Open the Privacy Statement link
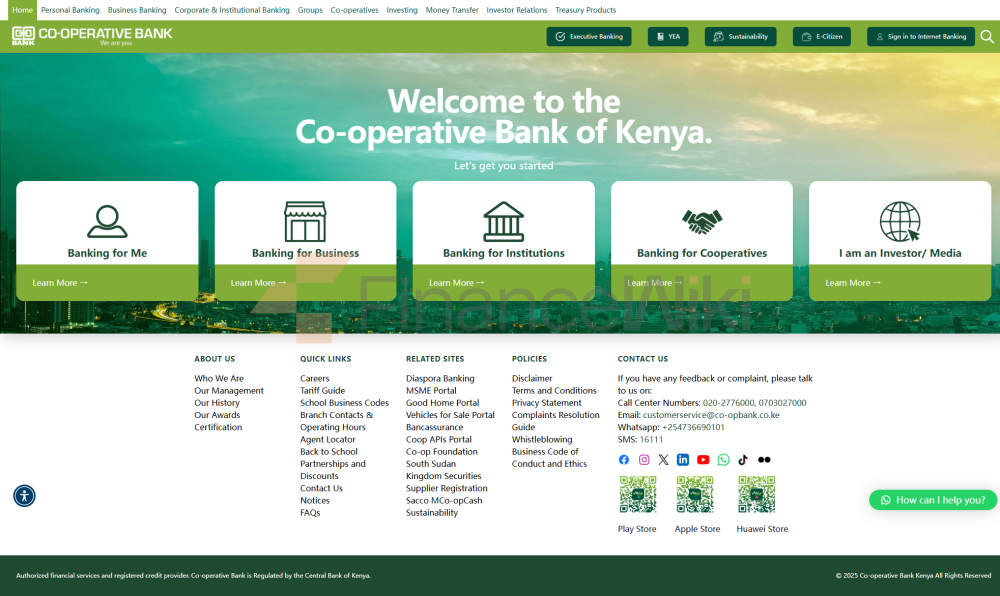 click(547, 402)
